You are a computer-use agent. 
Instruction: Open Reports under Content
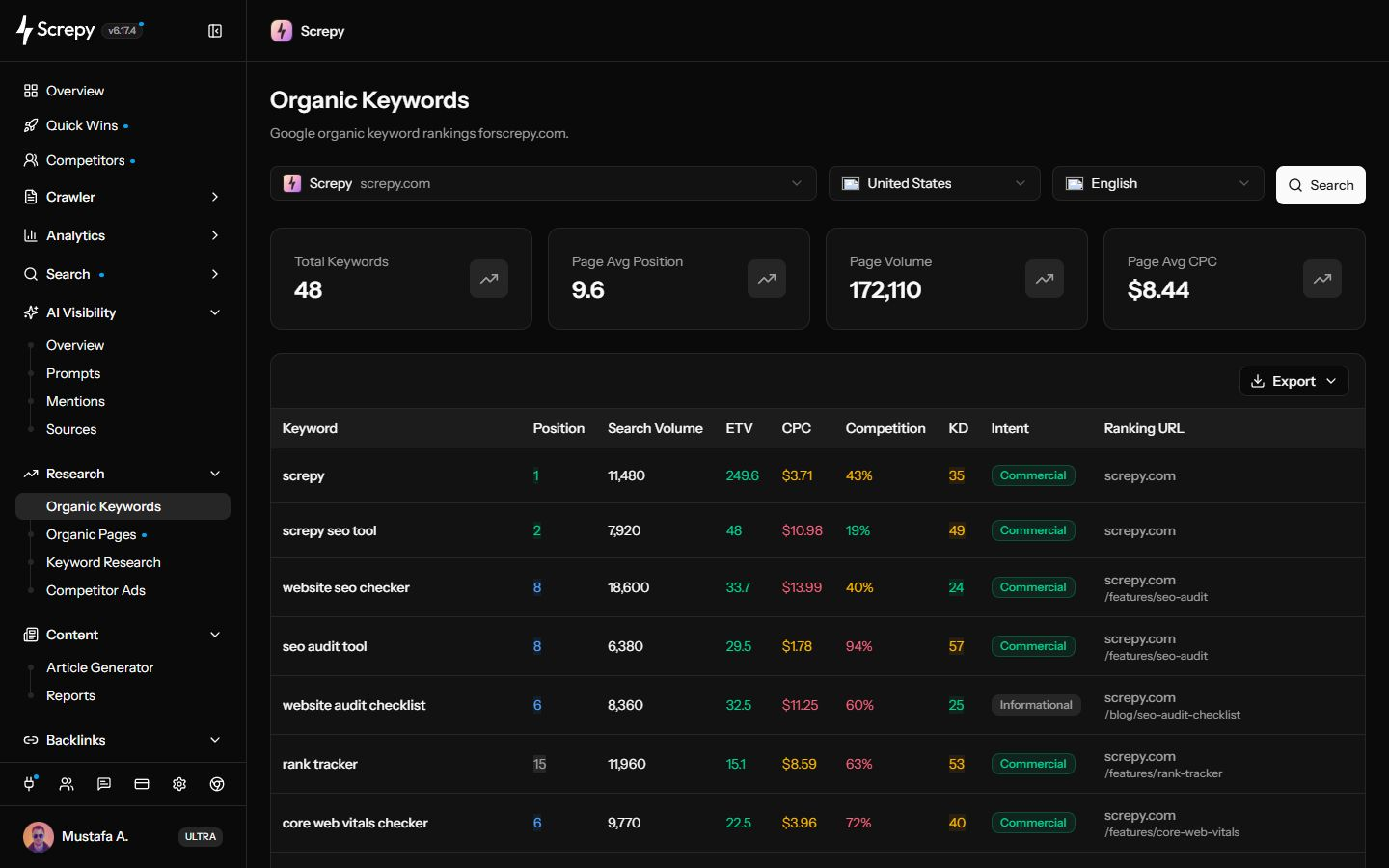tap(70, 695)
